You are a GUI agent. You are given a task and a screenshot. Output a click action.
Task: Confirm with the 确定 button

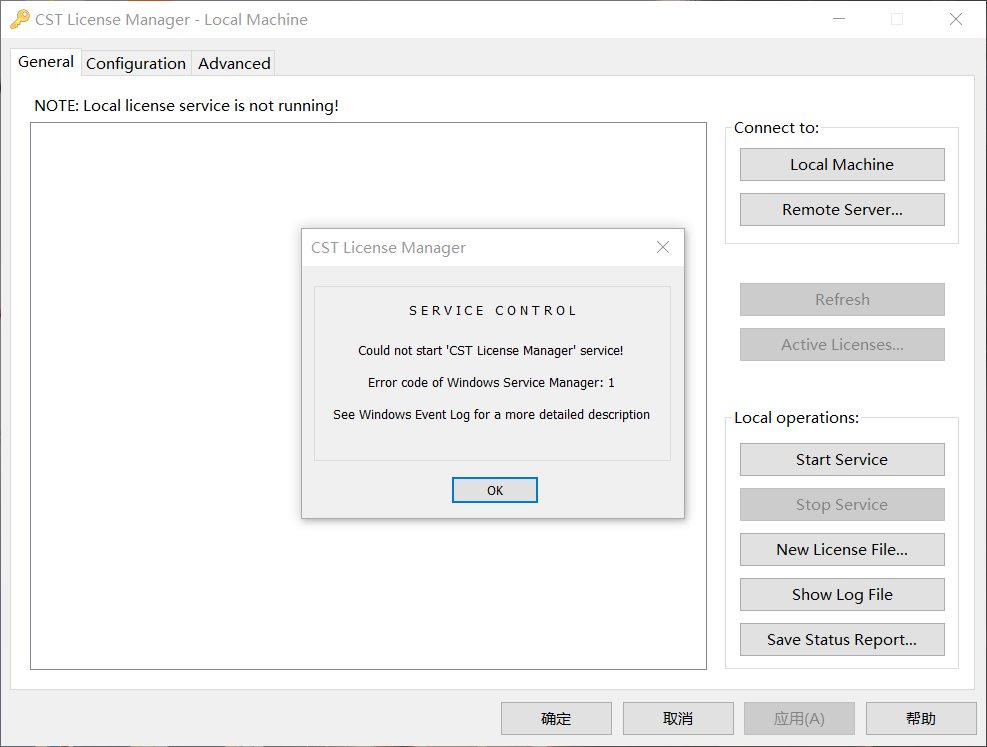coord(556,719)
